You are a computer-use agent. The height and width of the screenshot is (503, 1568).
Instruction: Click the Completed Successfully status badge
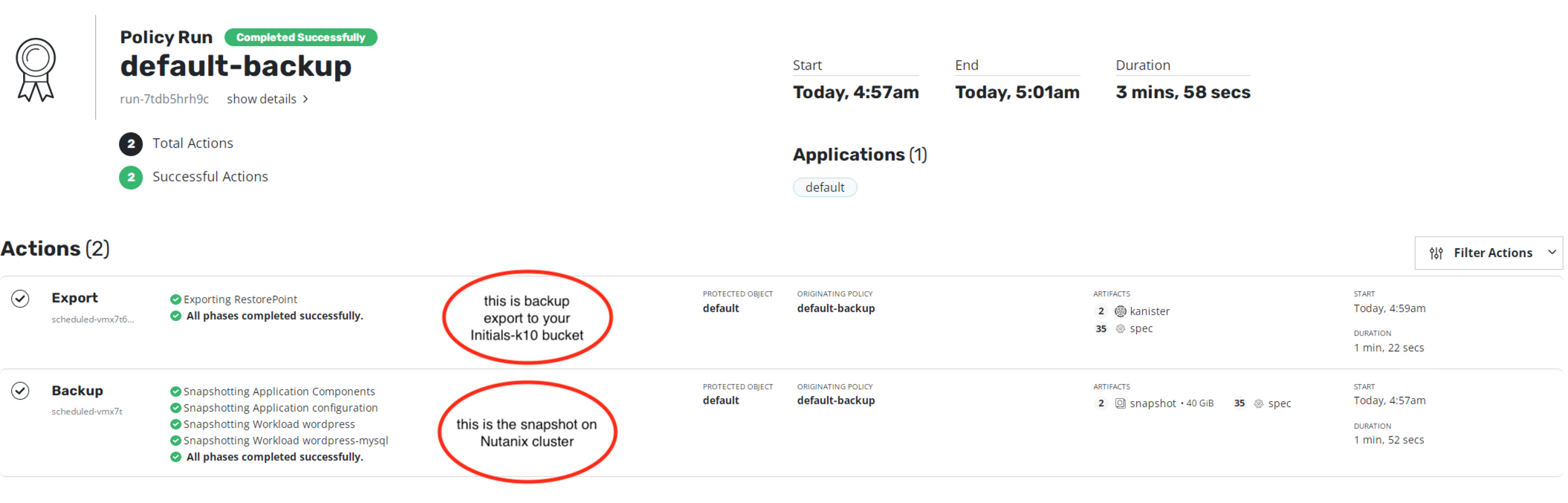click(x=300, y=37)
